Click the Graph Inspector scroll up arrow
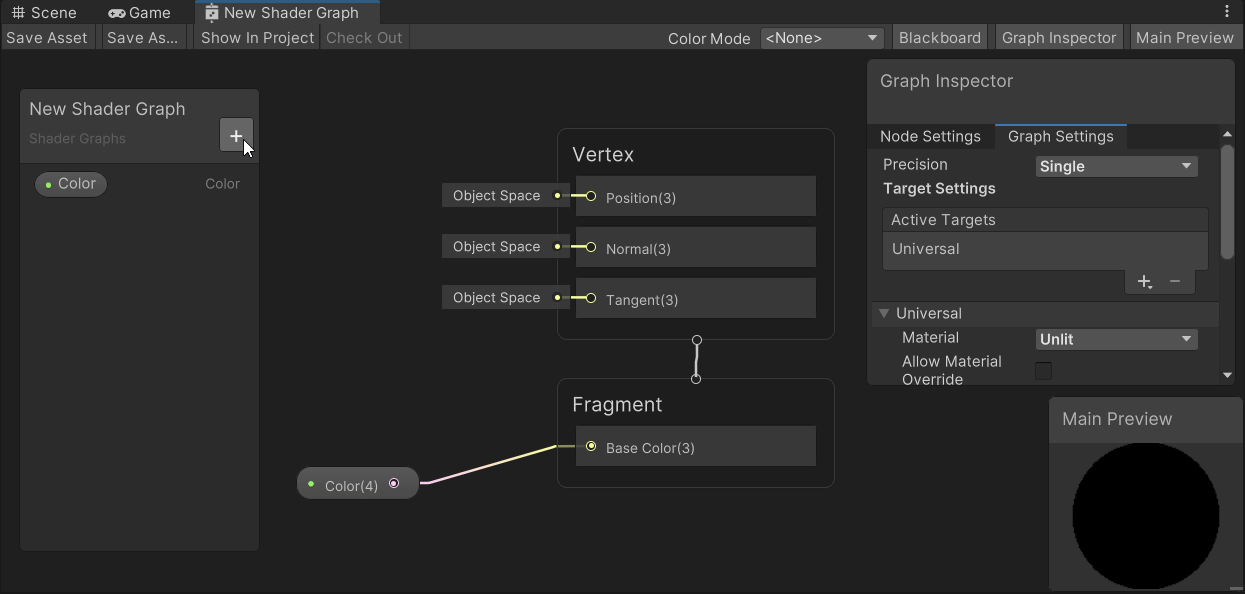Viewport: 1245px width, 594px height. [x=1227, y=134]
